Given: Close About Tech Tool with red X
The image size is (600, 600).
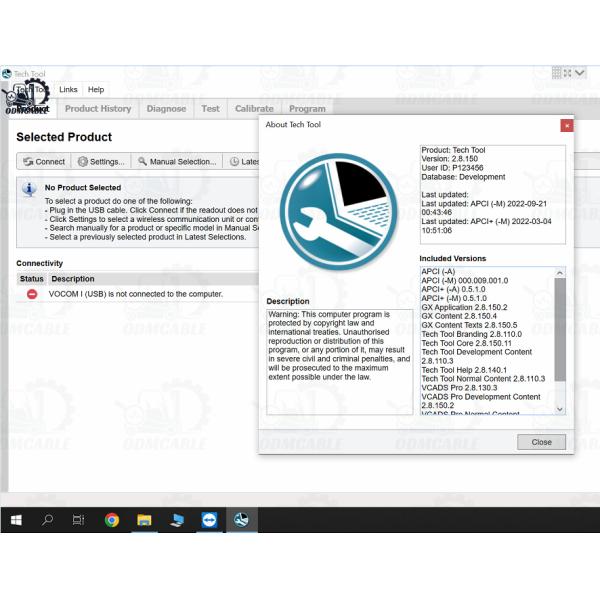Looking at the screenshot, I should [x=567, y=125].
